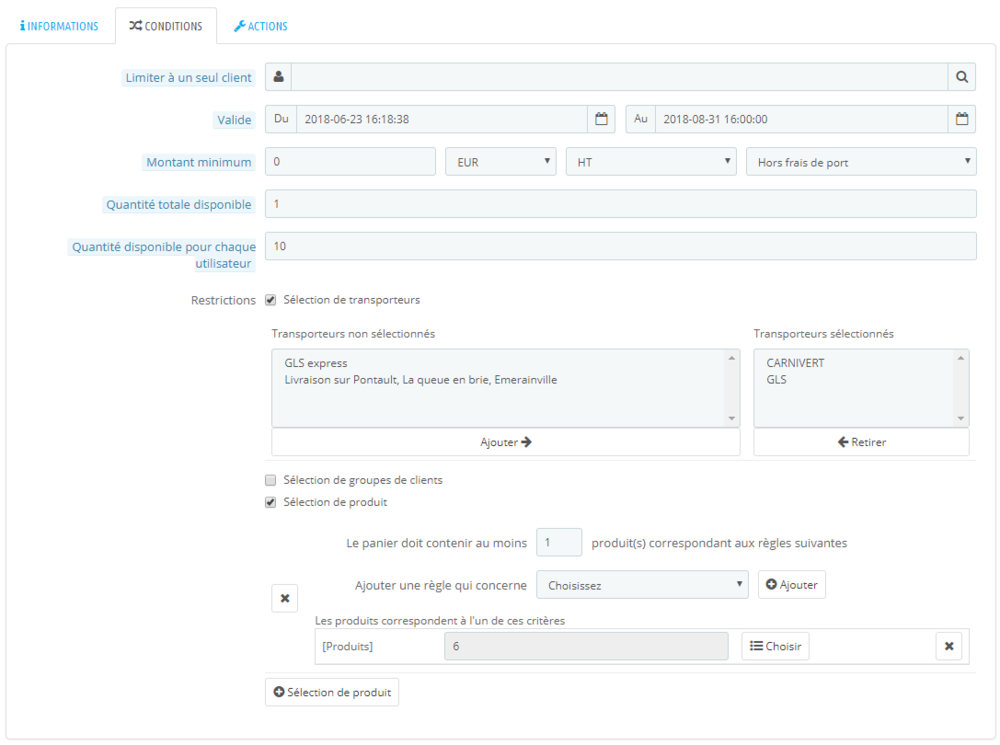Screen dimensions: 1000x745
Task: Select GLS express in unselected carriers
Action: 316,363
